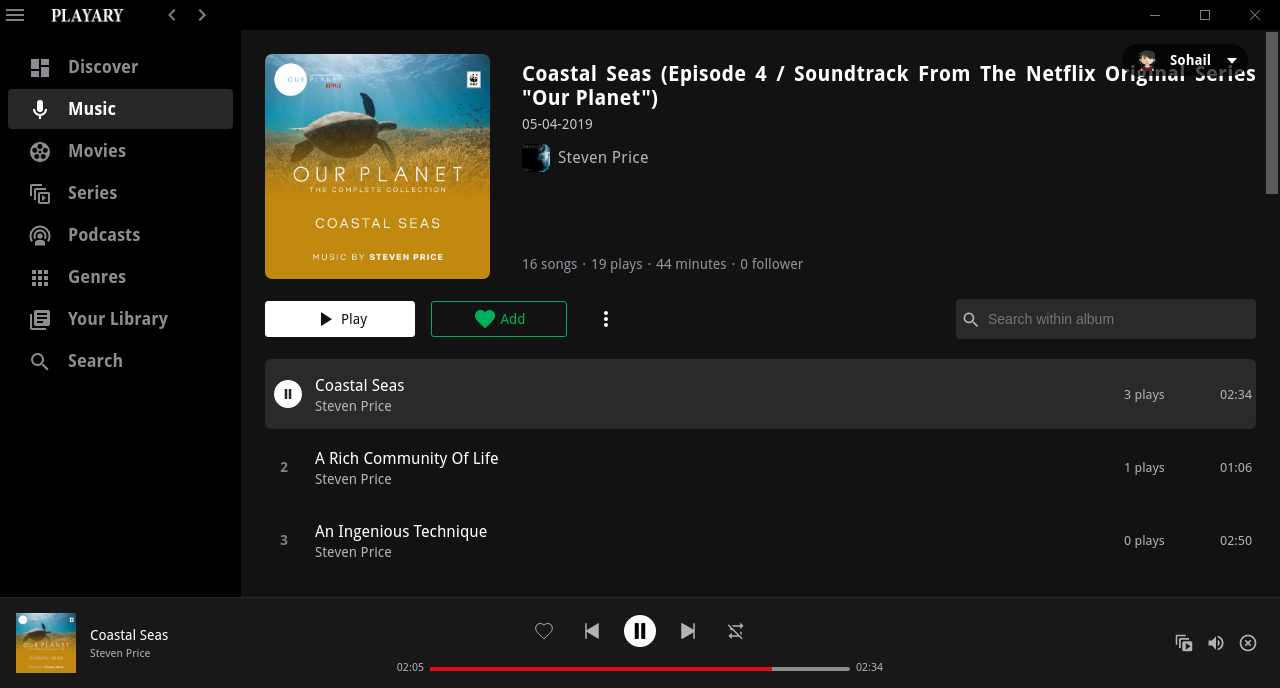
Task: Open the Discover section
Action: (x=102, y=66)
